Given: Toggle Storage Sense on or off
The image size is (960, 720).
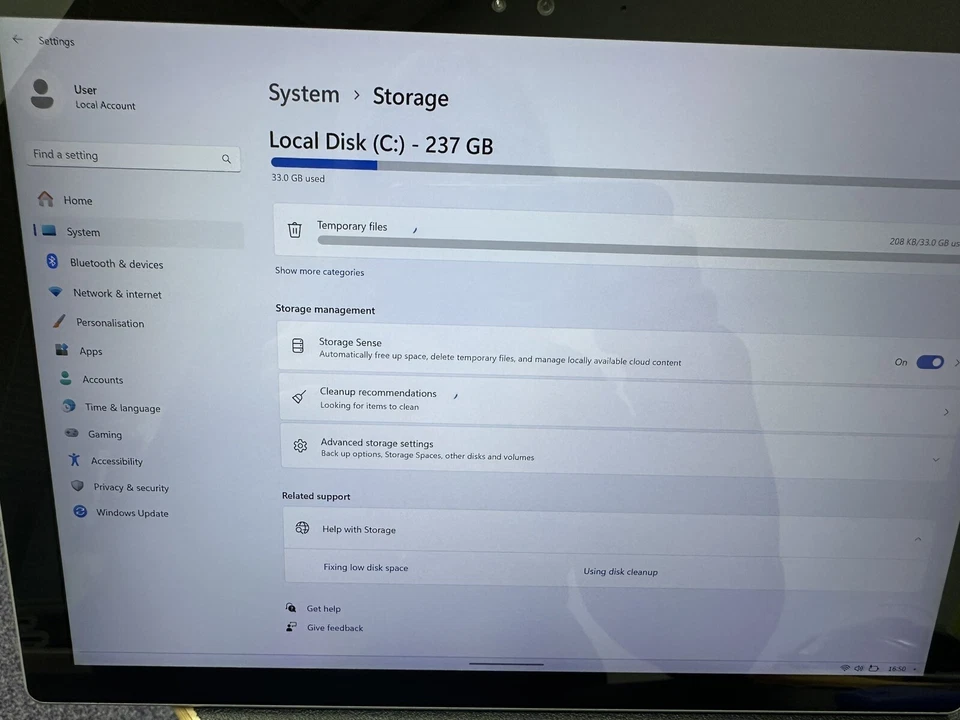Looking at the screenshot, I should click(929, 362).
